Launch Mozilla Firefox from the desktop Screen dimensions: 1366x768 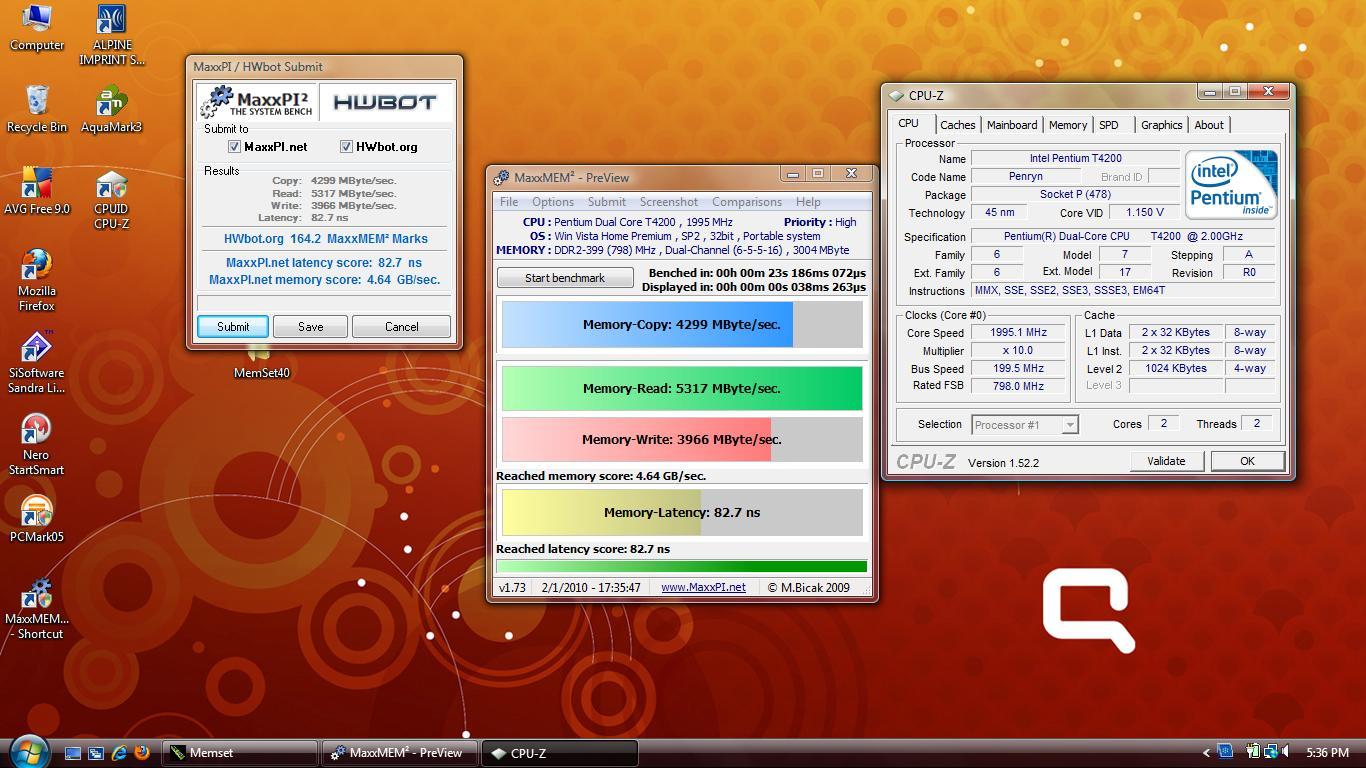tap(37, 281)
